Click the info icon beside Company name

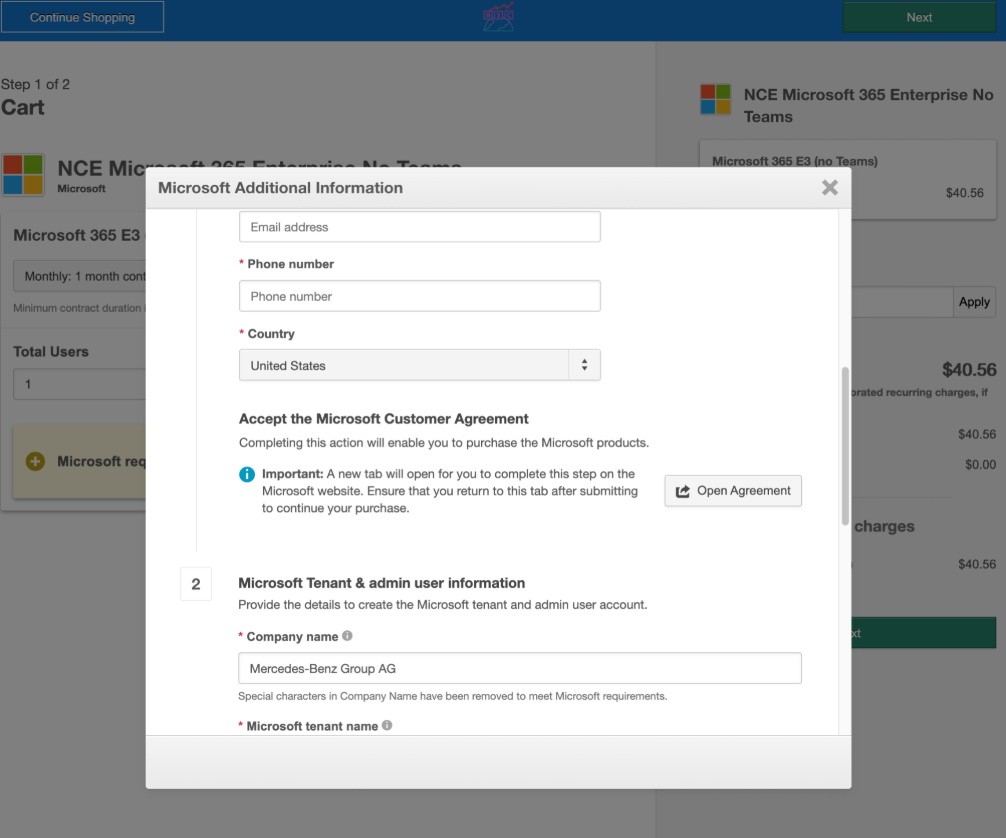tap(347, 636)
